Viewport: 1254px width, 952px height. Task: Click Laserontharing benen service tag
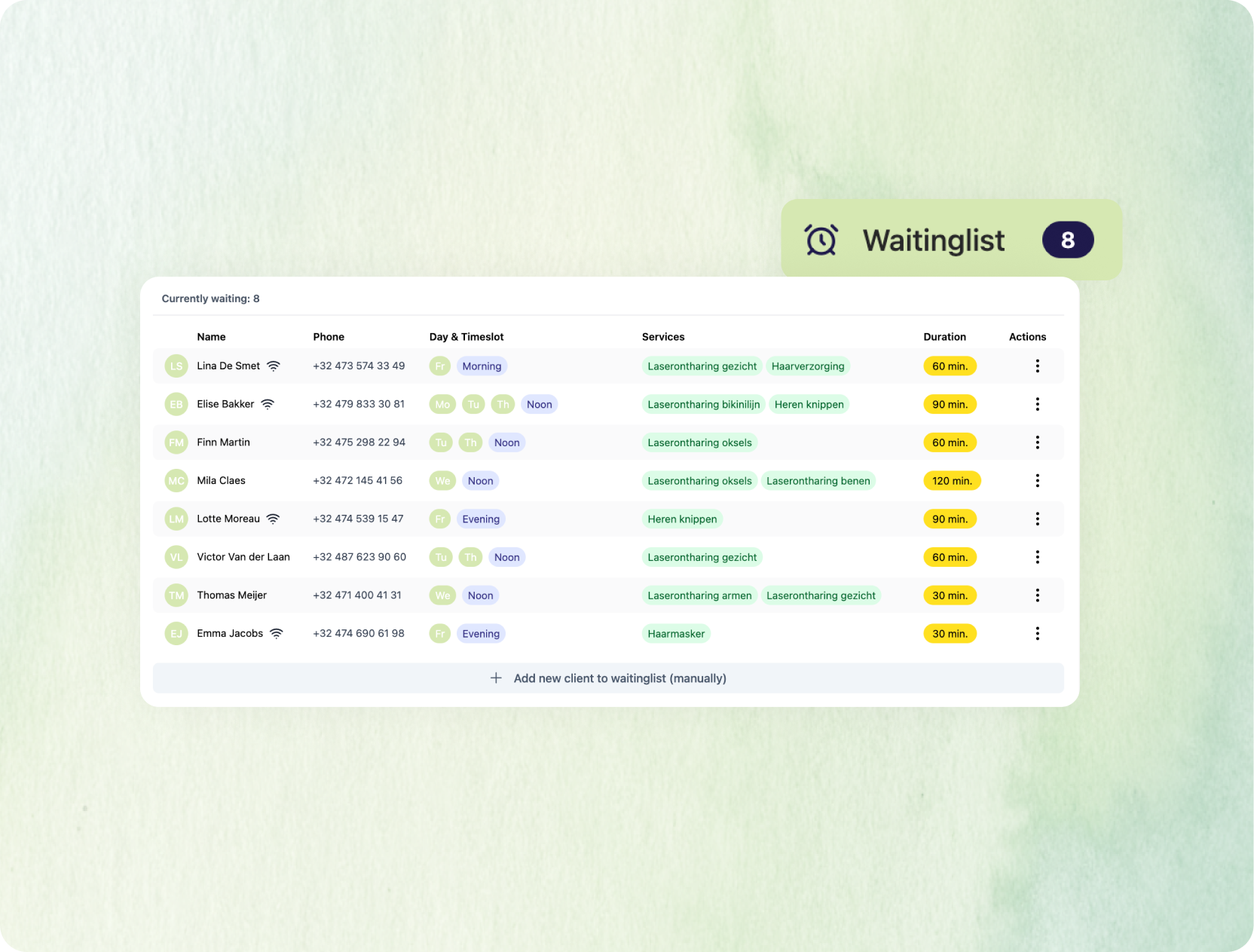click(818, 481)
